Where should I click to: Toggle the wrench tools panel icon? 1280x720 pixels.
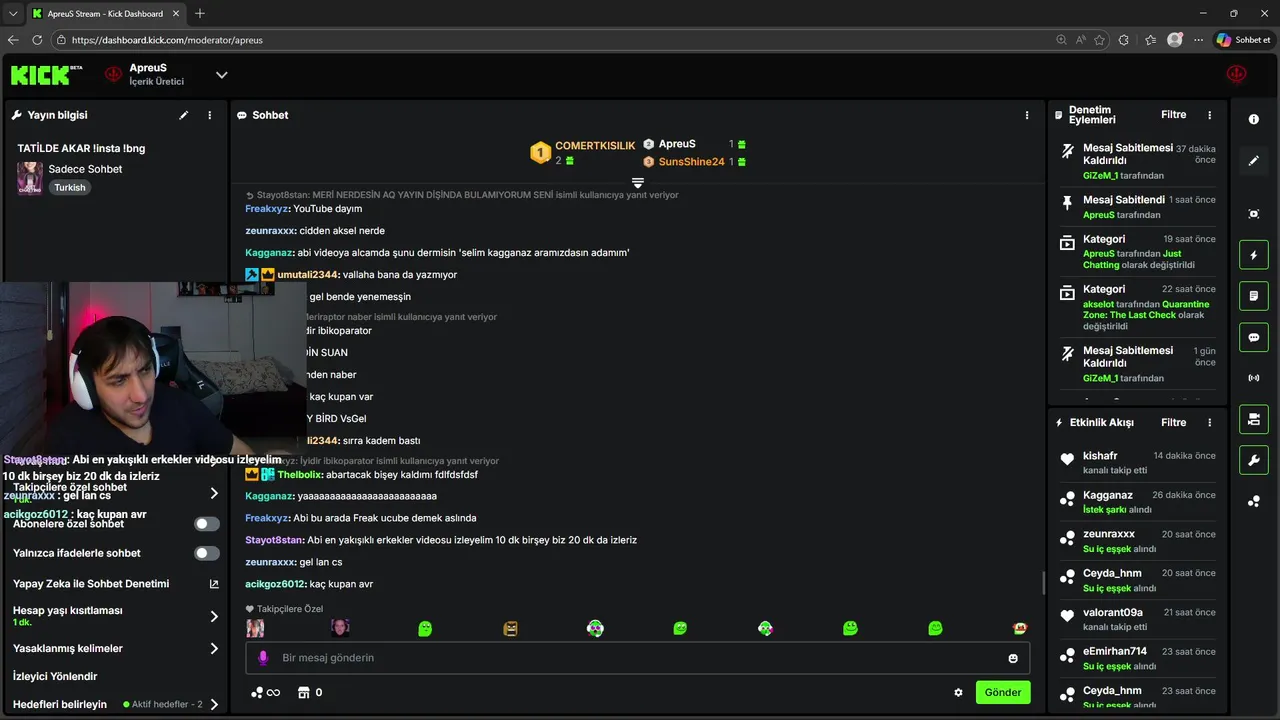point(1254,460)
